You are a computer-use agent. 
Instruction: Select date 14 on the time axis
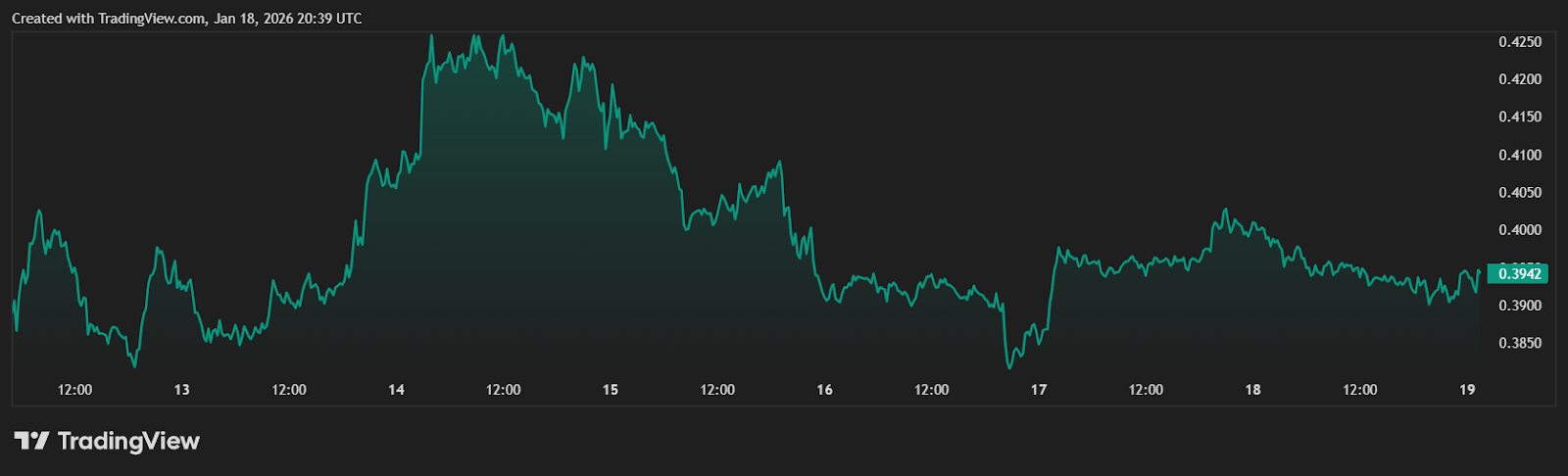396,390
